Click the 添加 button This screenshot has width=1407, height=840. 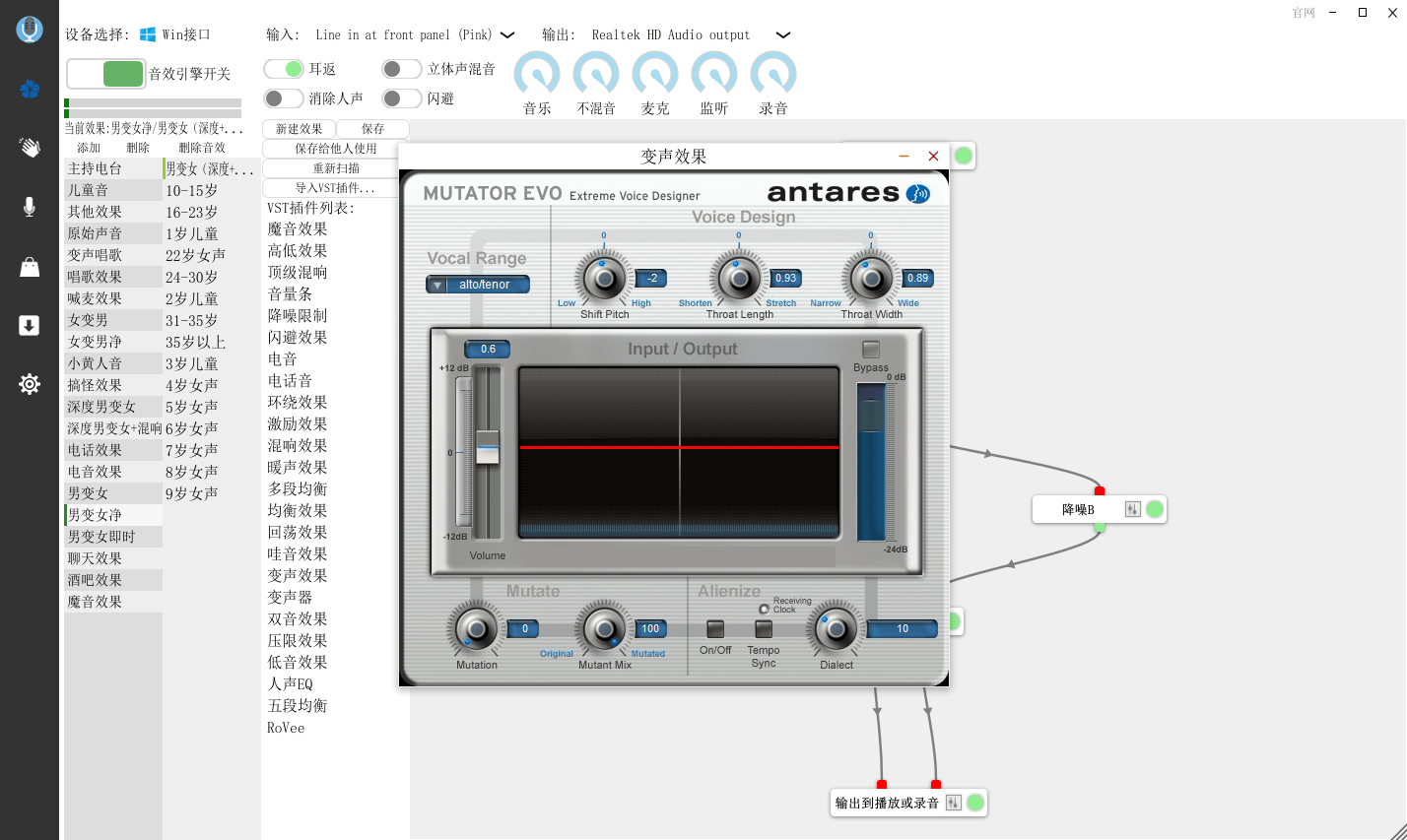coord(89,148)
